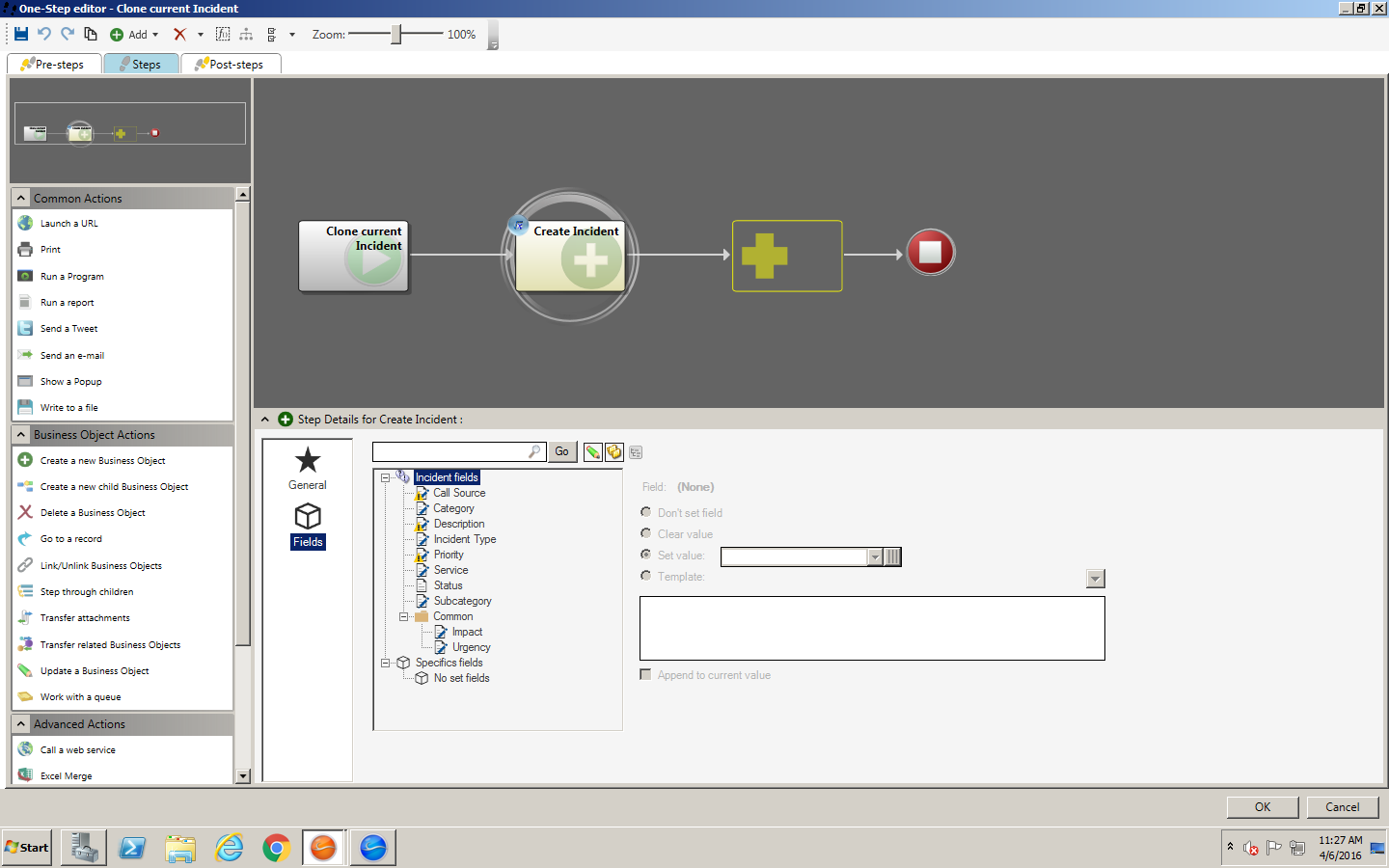Image resolution: width=1389 pixels, height=868 pixels.
Task: Collapse the Incident fields tree node
Action: tap(385, 477)
